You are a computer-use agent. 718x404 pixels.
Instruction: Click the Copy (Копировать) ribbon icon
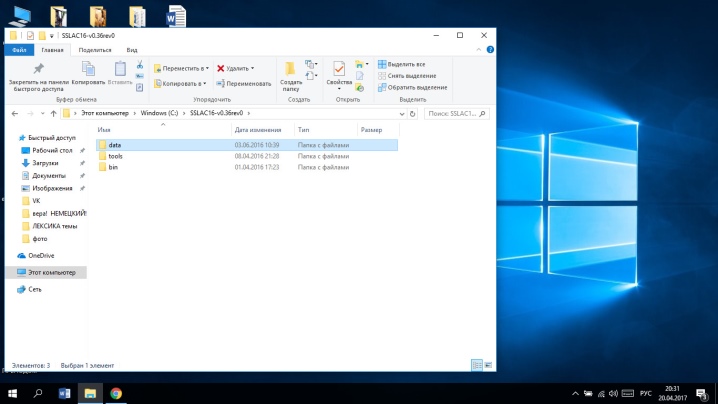[88, 69]
